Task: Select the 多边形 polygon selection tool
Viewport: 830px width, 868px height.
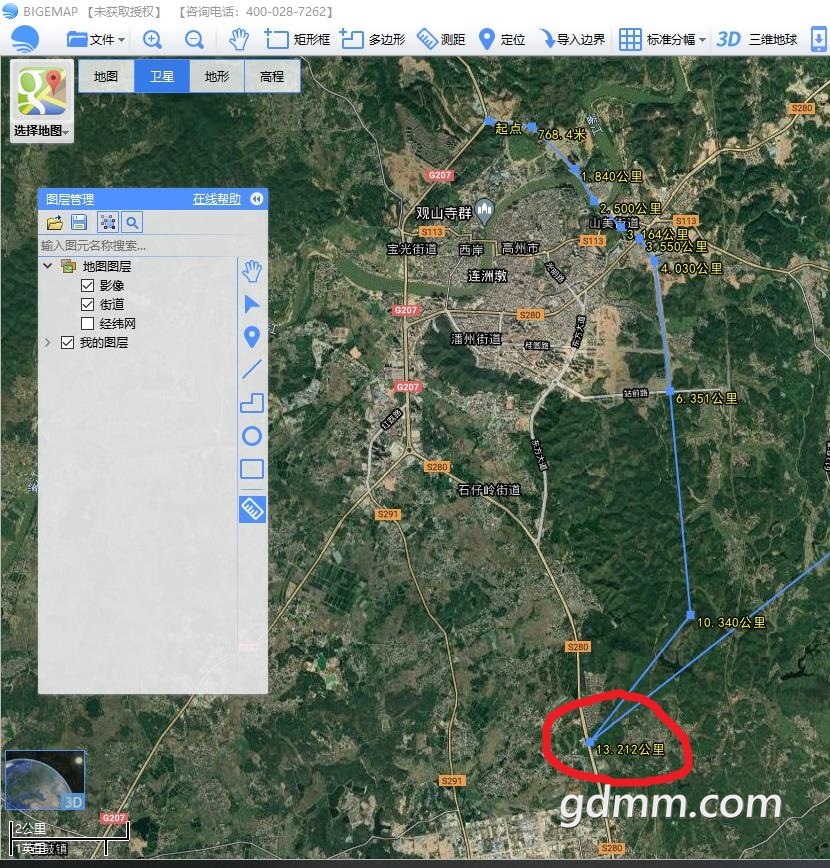Action: click(373, 39)
